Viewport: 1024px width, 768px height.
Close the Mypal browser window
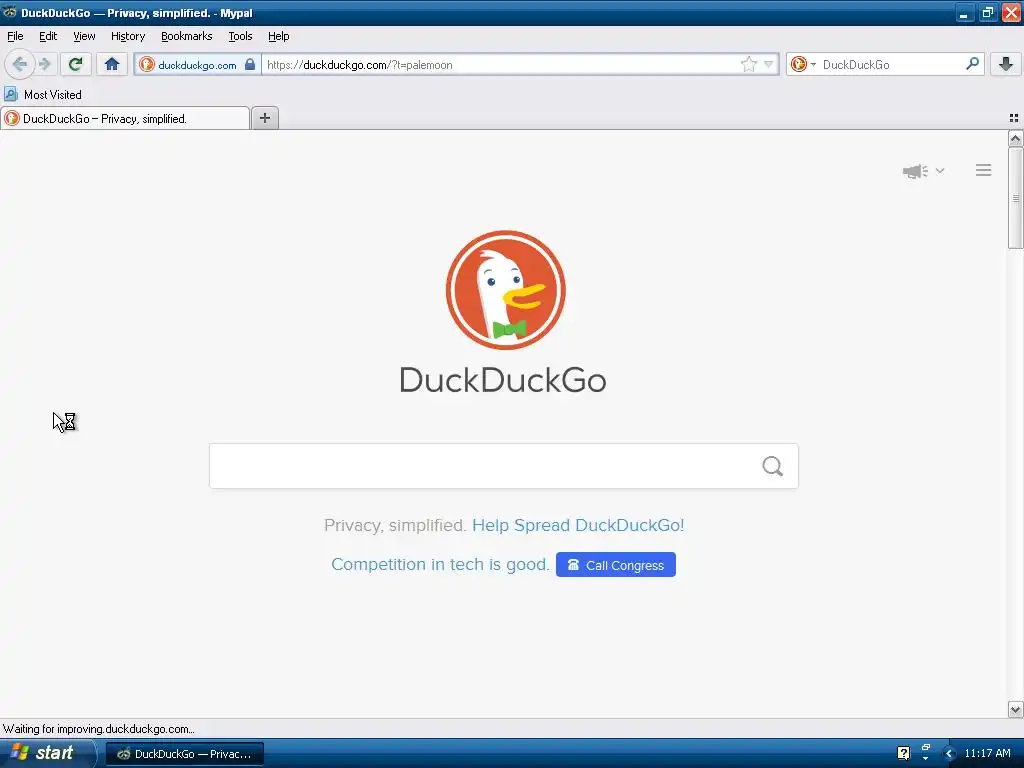(x=1010, y=13)
